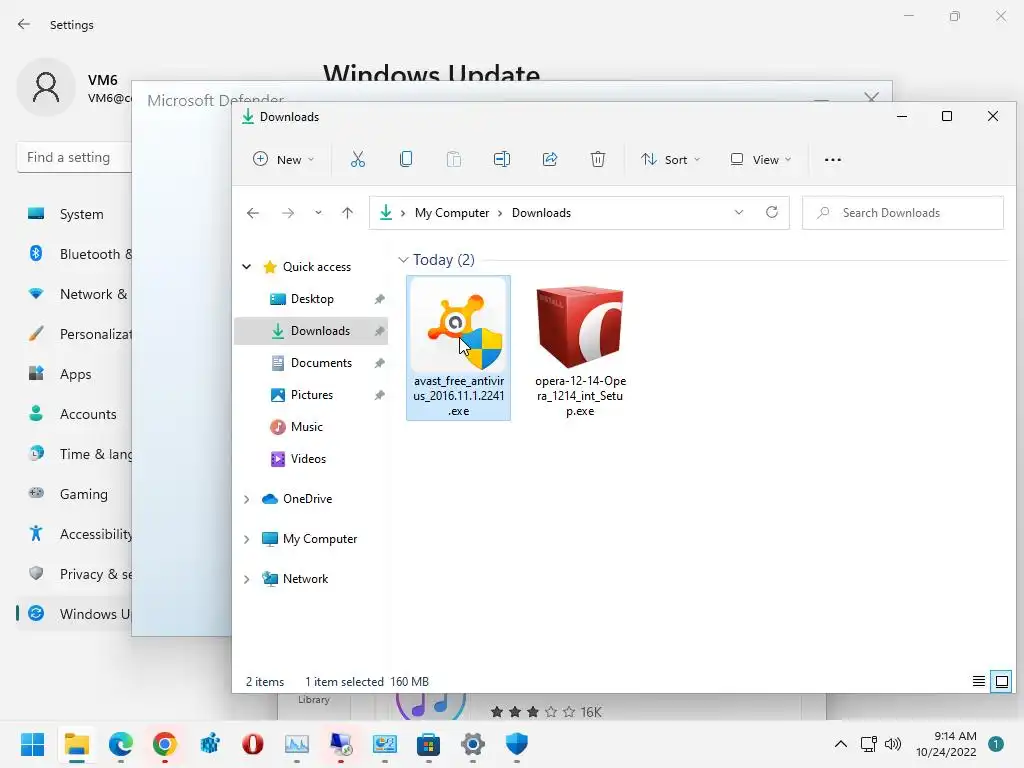This screenshot has height=768, width=1024.
Task: Click the Copy icon in Explorer toolbar
Action: [x=406, y=159]
